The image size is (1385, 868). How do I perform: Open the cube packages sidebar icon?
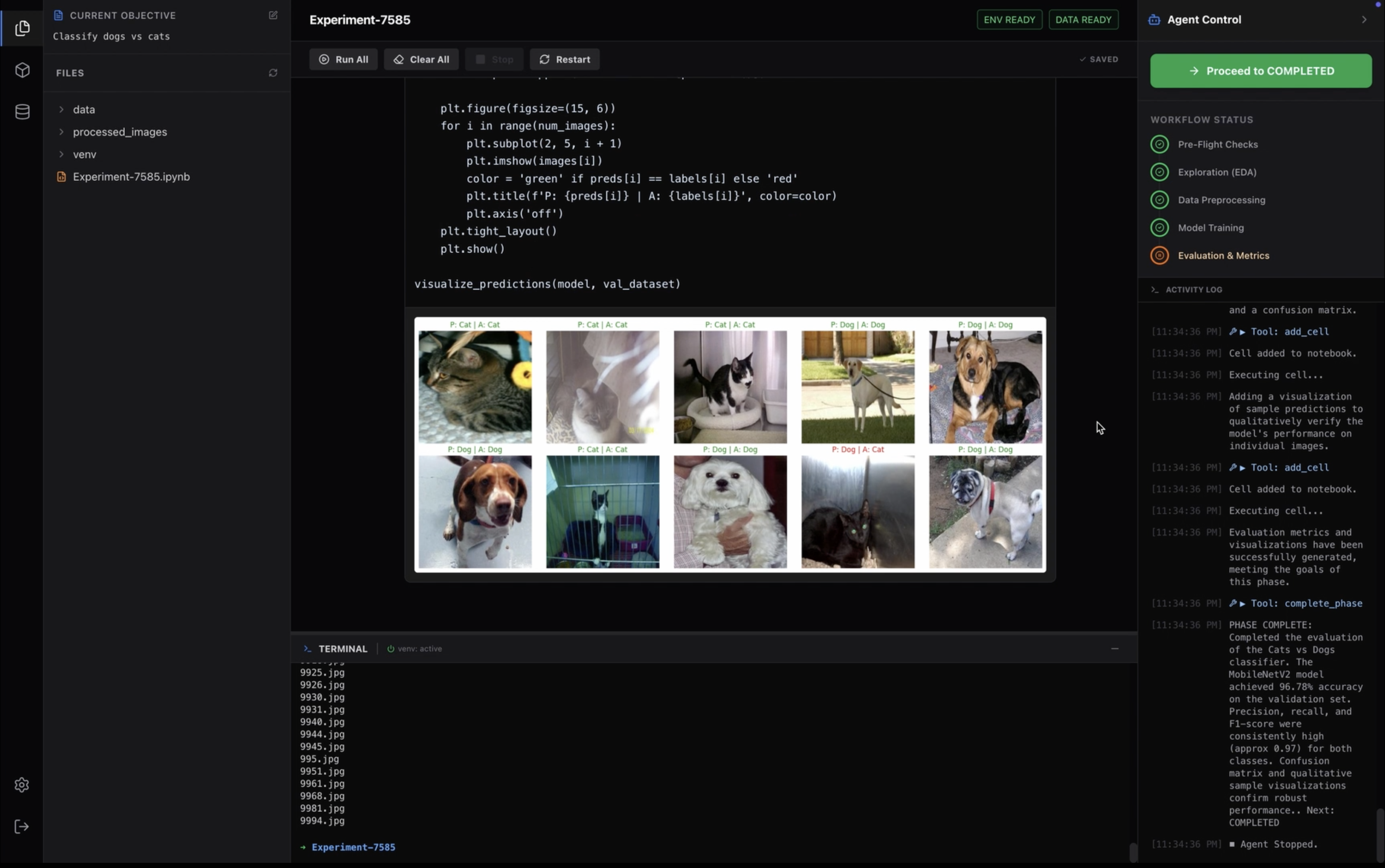[22, 70]
